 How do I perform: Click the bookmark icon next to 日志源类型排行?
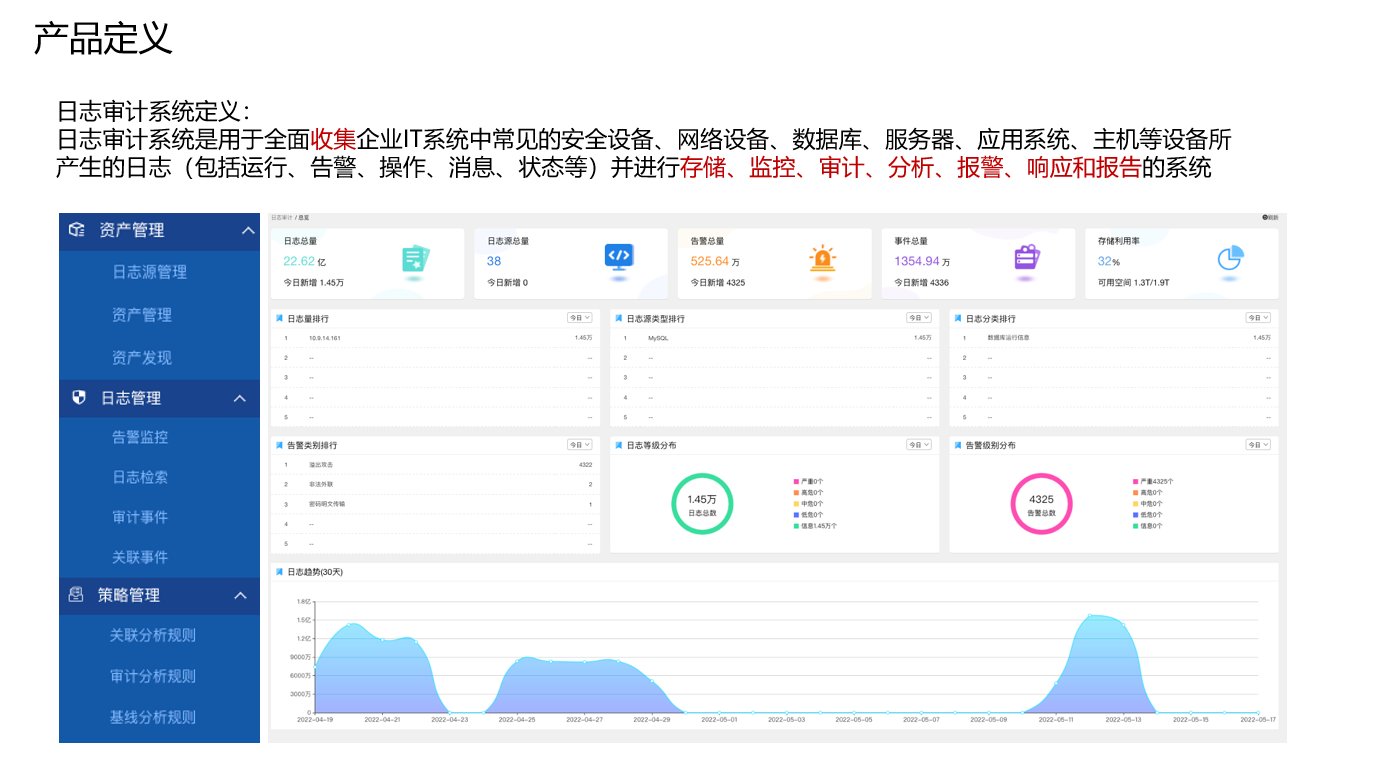[x=619, y=319]
